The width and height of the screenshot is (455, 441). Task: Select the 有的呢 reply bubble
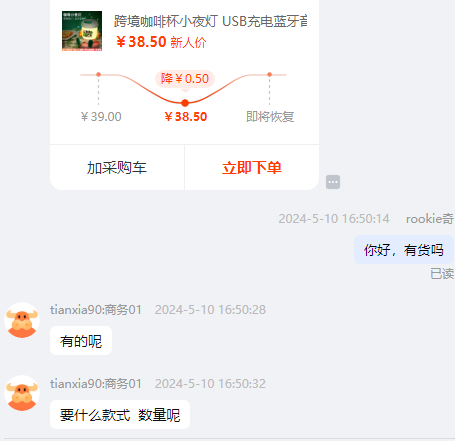pos(81,341)
